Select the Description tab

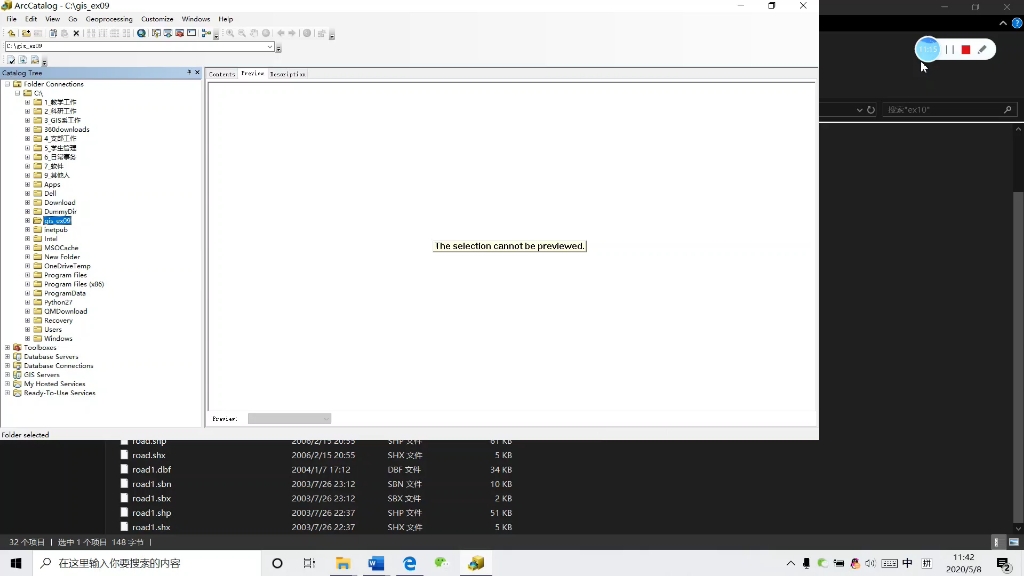288,73
